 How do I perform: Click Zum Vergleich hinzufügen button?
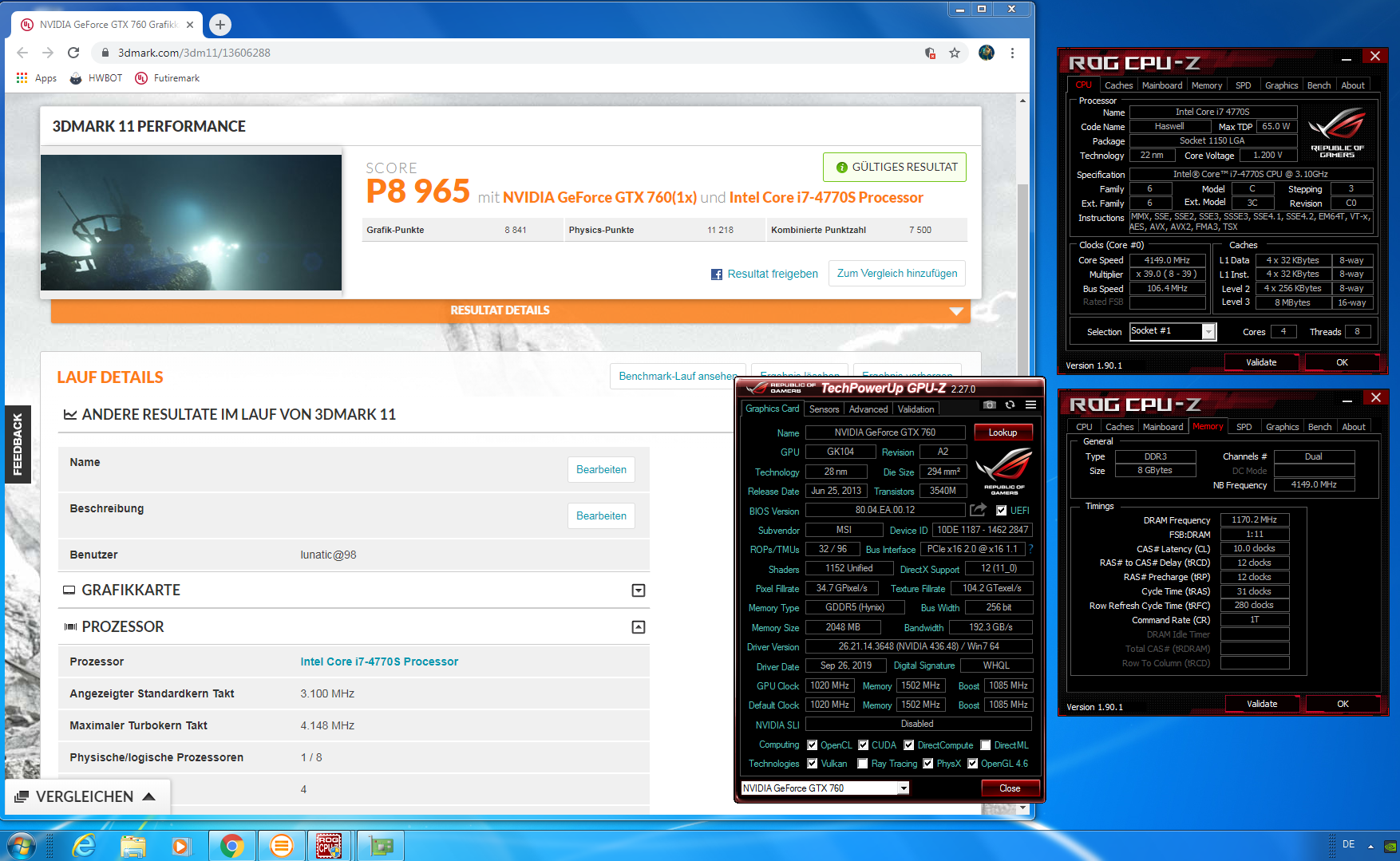(x=897, y=274)
